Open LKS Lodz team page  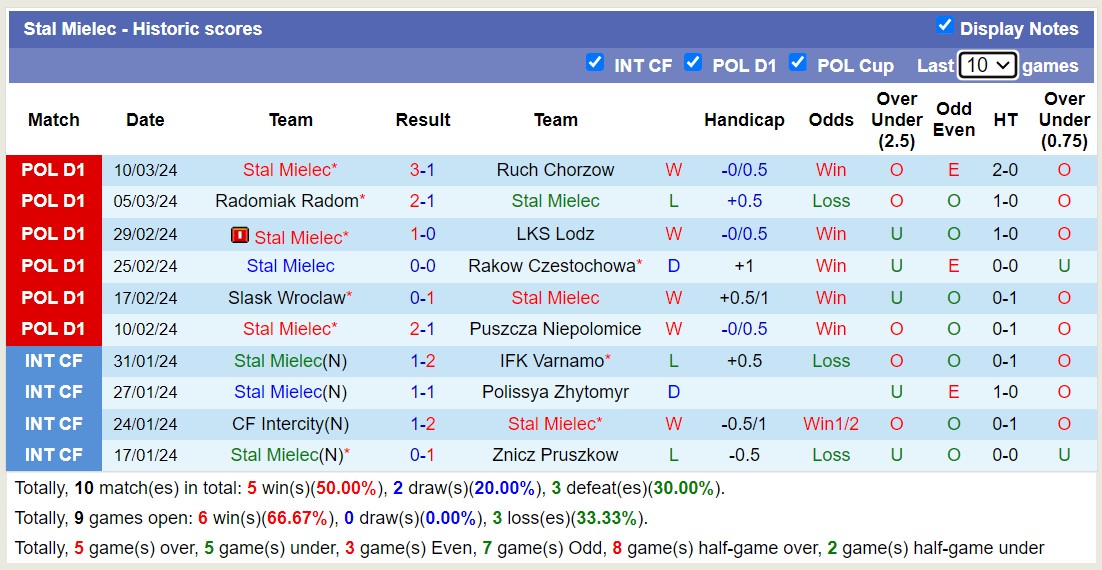[x=555, y=234]
